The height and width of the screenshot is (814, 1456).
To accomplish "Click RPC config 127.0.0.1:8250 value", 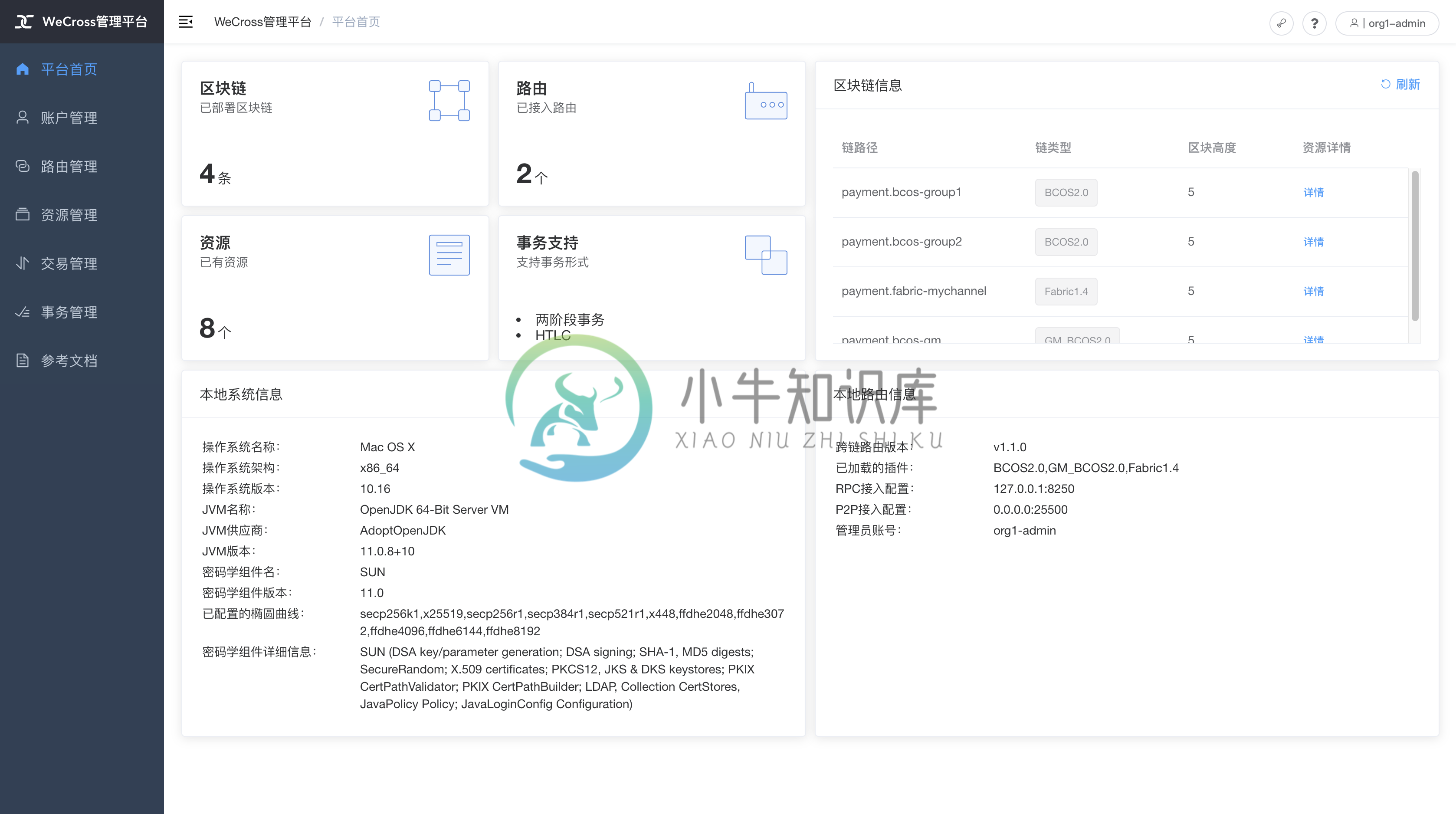I will (1034, 489).
